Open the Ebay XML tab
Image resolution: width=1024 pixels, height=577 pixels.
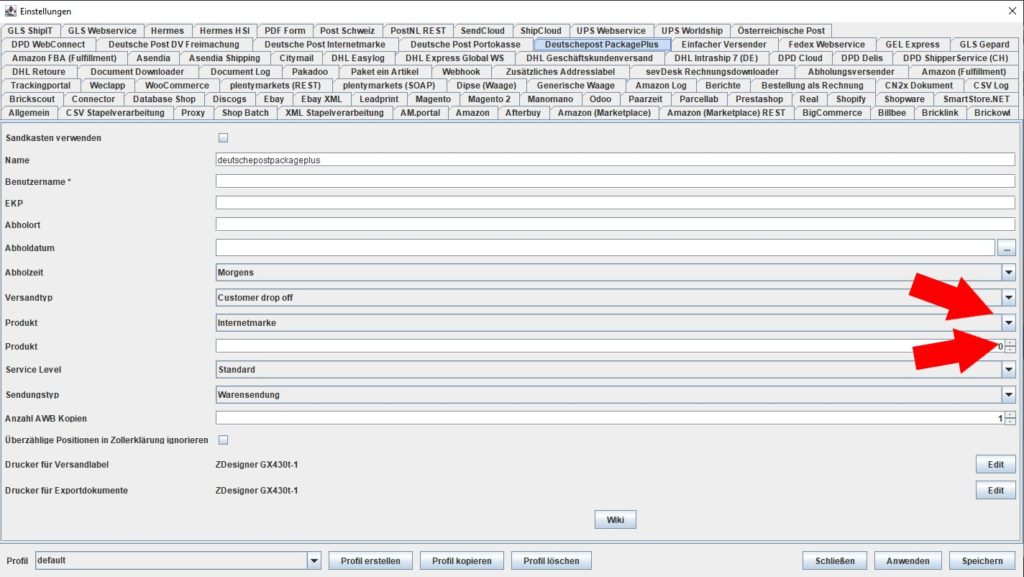click(321, 99)
